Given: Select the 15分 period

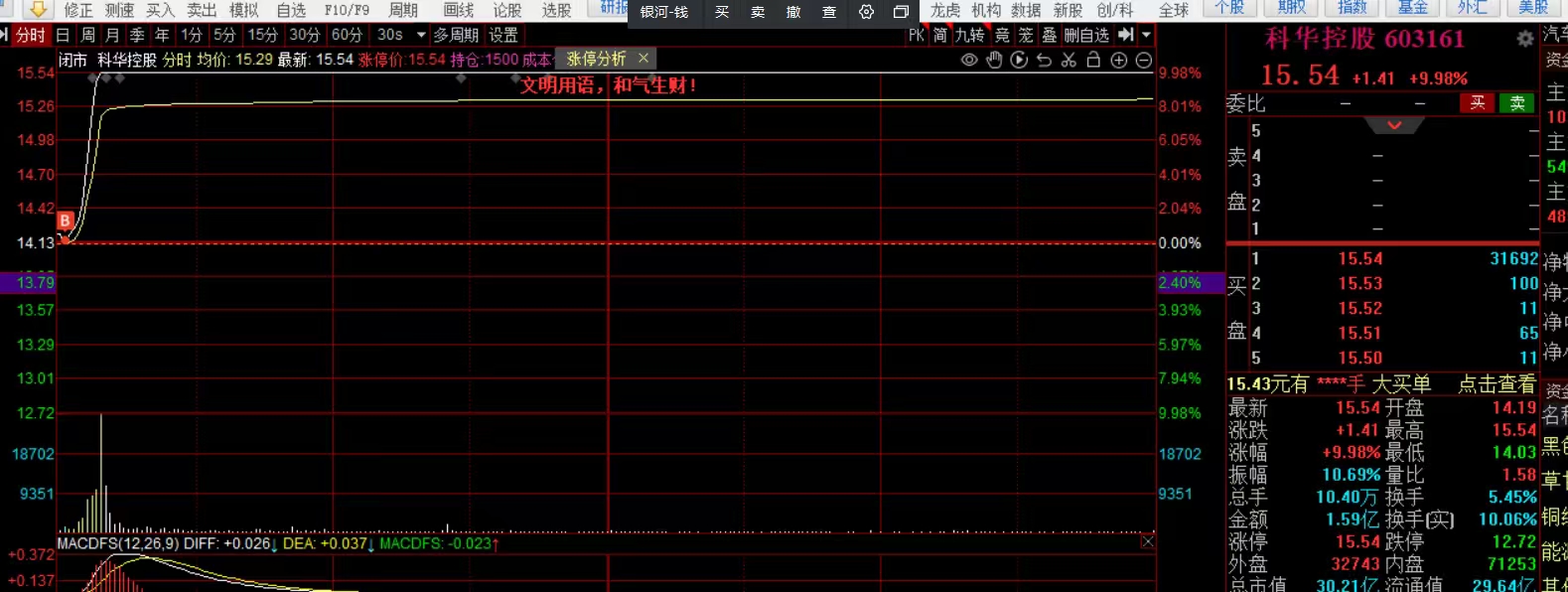Looking at the screenshot, I should [263, 35].
